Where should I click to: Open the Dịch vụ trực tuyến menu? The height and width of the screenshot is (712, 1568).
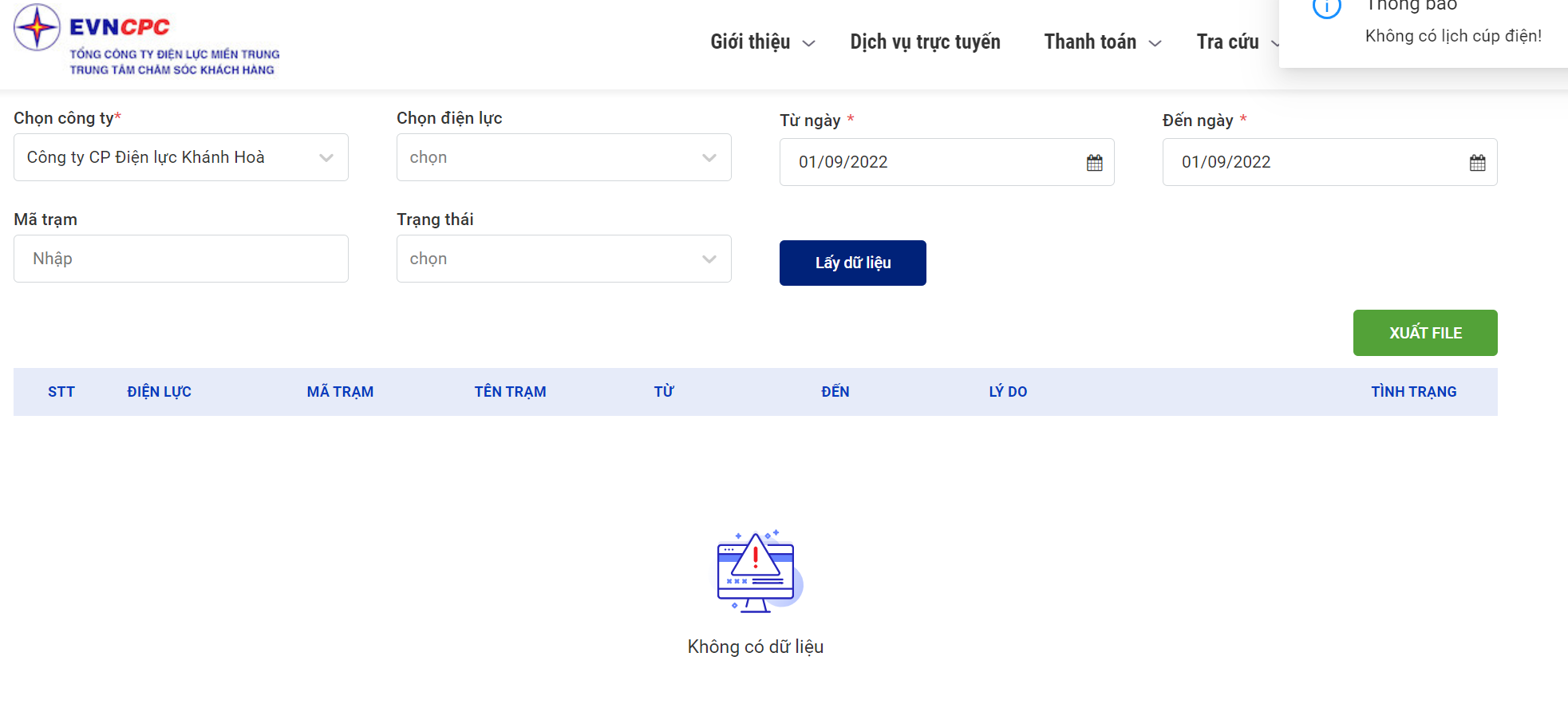925,42
